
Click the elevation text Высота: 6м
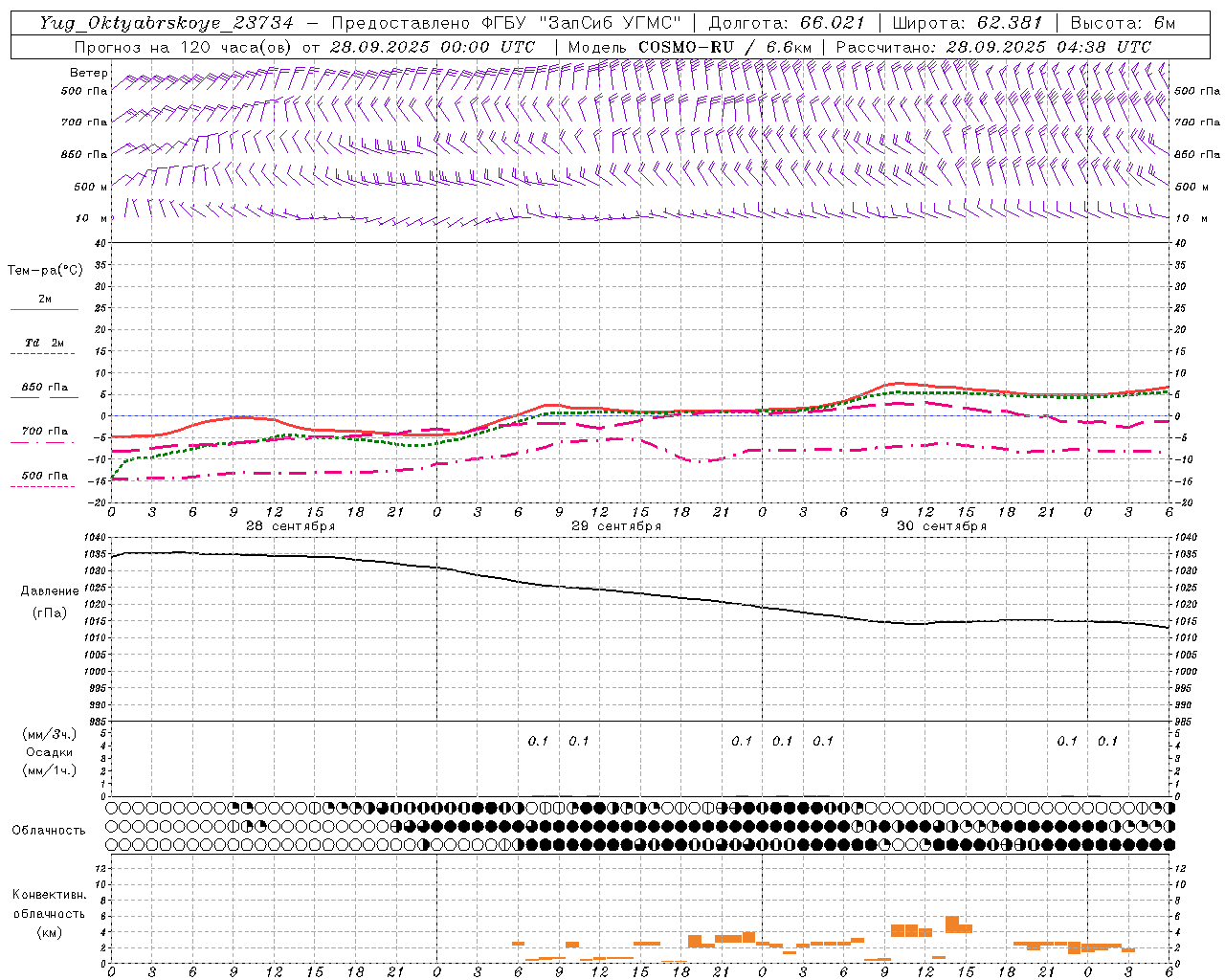coord(1122,23)
